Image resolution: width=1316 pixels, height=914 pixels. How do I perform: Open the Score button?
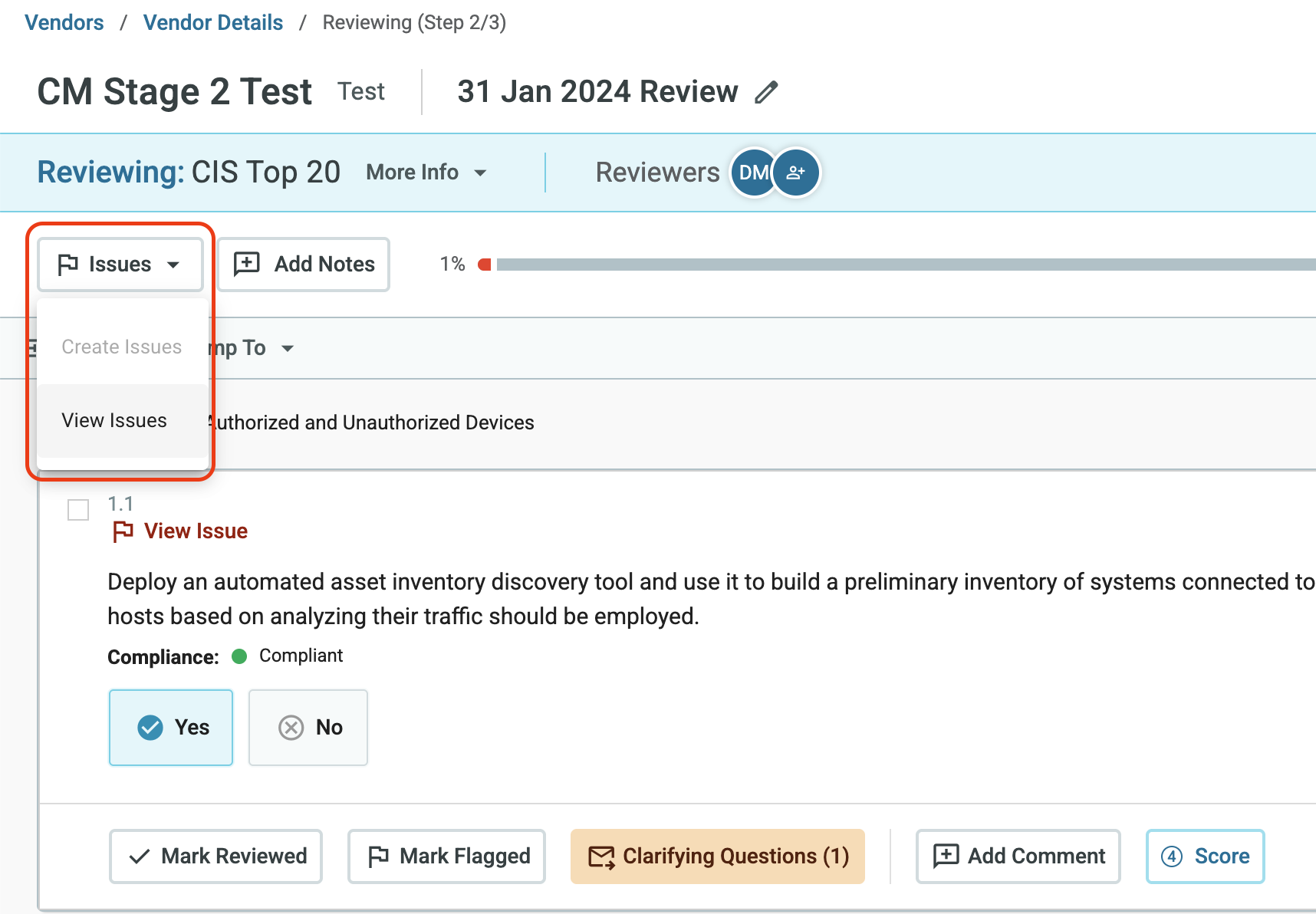pyautogui.click(x=1205, y=856)
